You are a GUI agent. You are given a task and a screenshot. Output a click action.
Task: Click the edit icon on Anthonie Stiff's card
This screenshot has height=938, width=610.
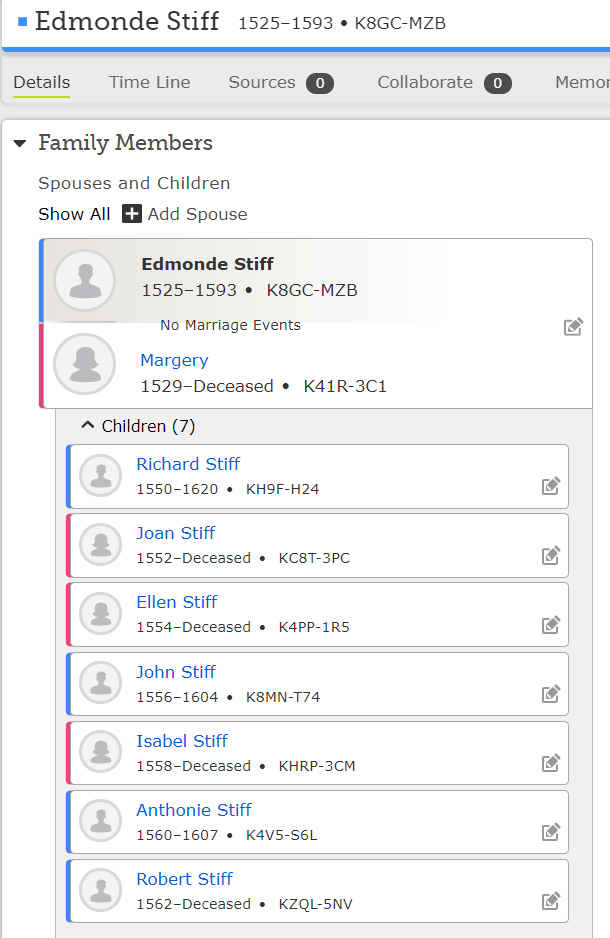pyautogui.click(x=551, y=831)
